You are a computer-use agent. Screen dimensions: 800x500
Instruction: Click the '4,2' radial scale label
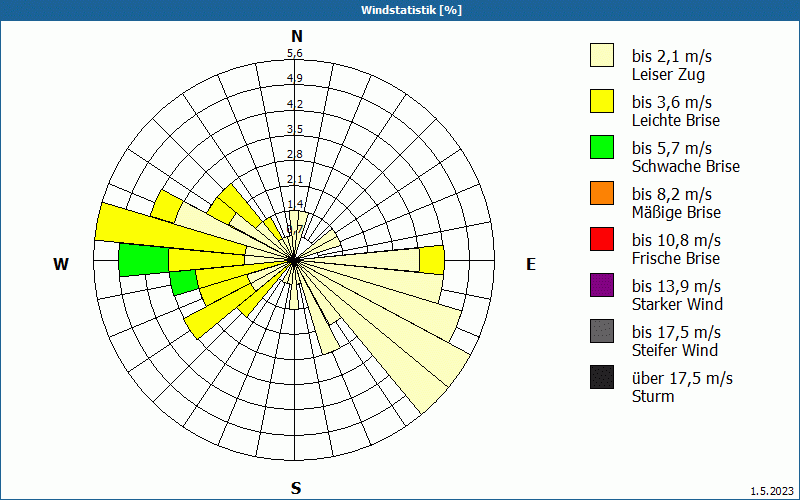click(x=295, y=104)
